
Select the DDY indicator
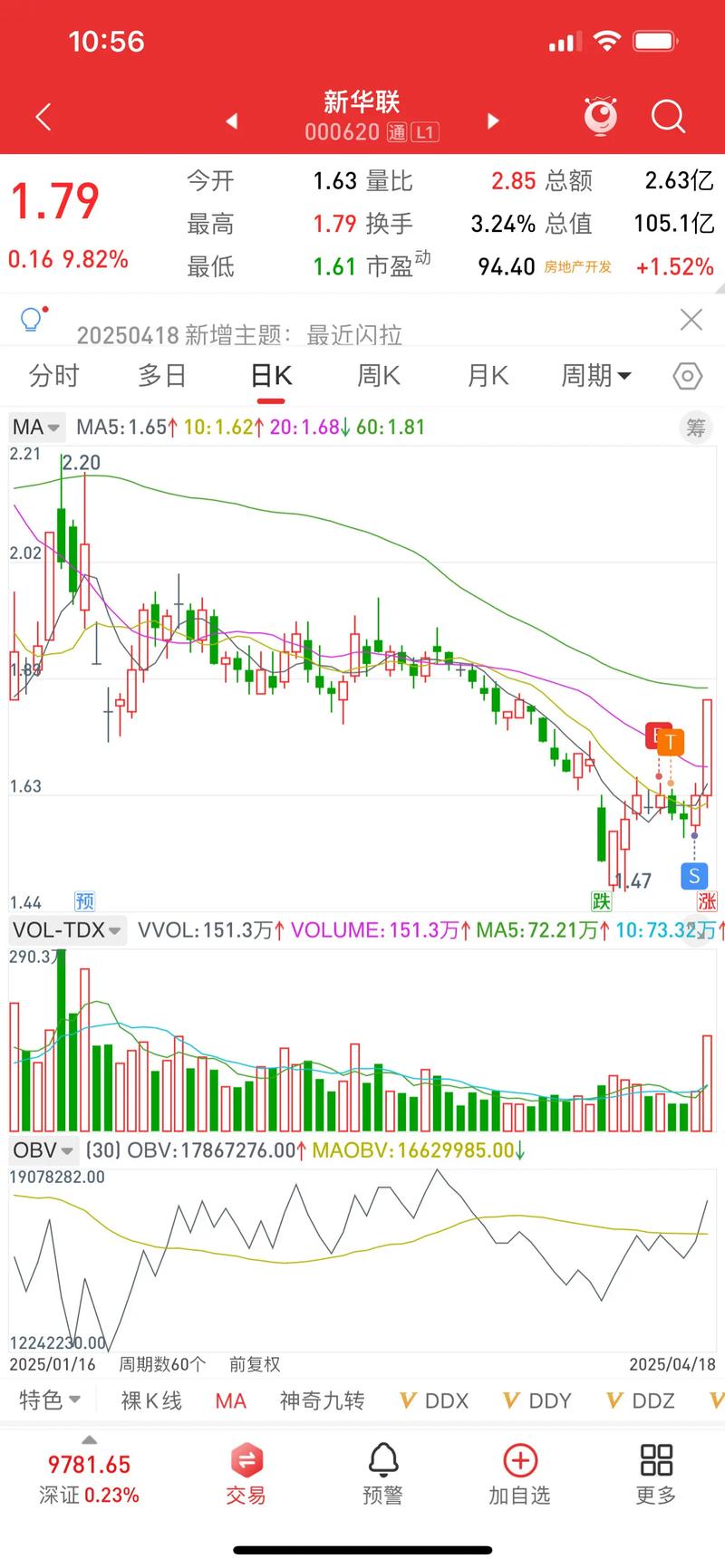[x=537, y=1401]
